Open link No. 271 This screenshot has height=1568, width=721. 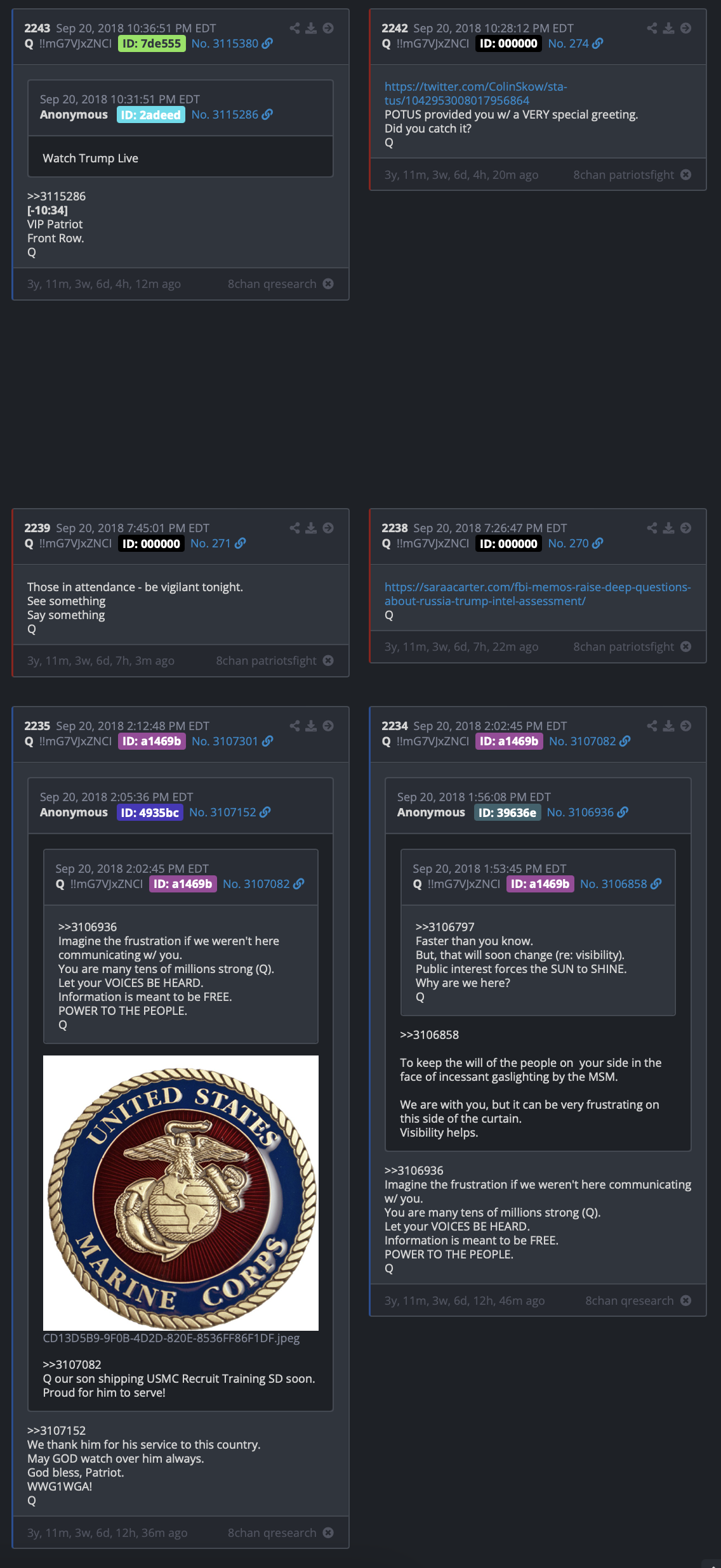(218, 544)
